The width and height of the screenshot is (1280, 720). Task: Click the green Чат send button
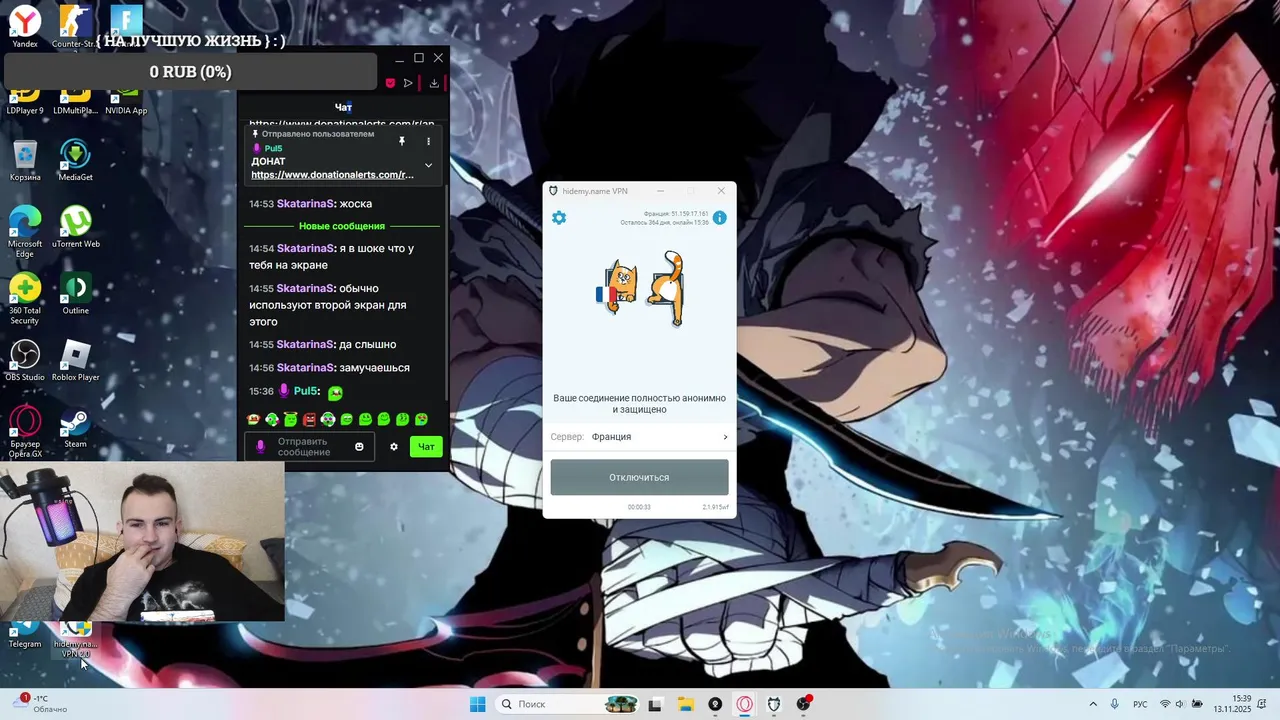click(426, 447)
